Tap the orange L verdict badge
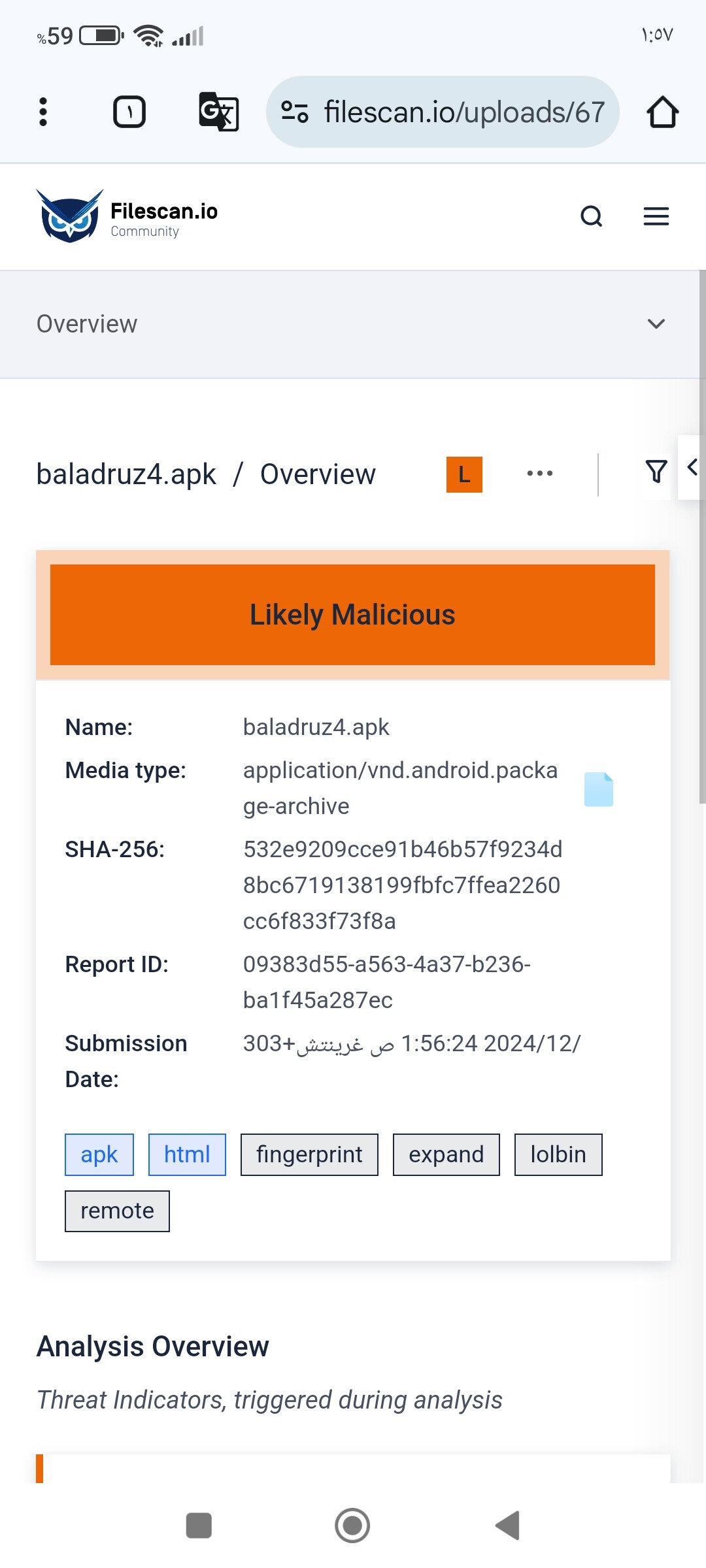 (x=464, y=474)
